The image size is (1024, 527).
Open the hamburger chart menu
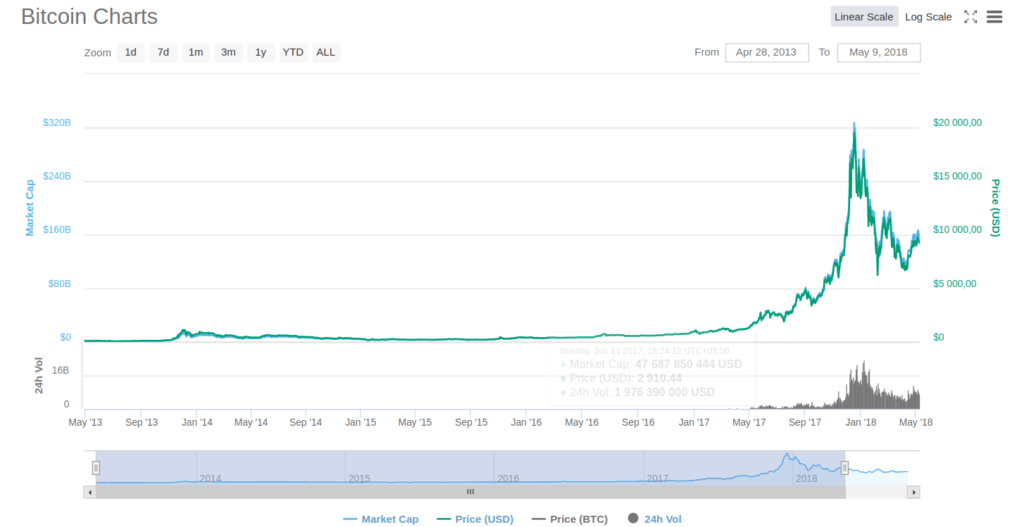point(994,17)
